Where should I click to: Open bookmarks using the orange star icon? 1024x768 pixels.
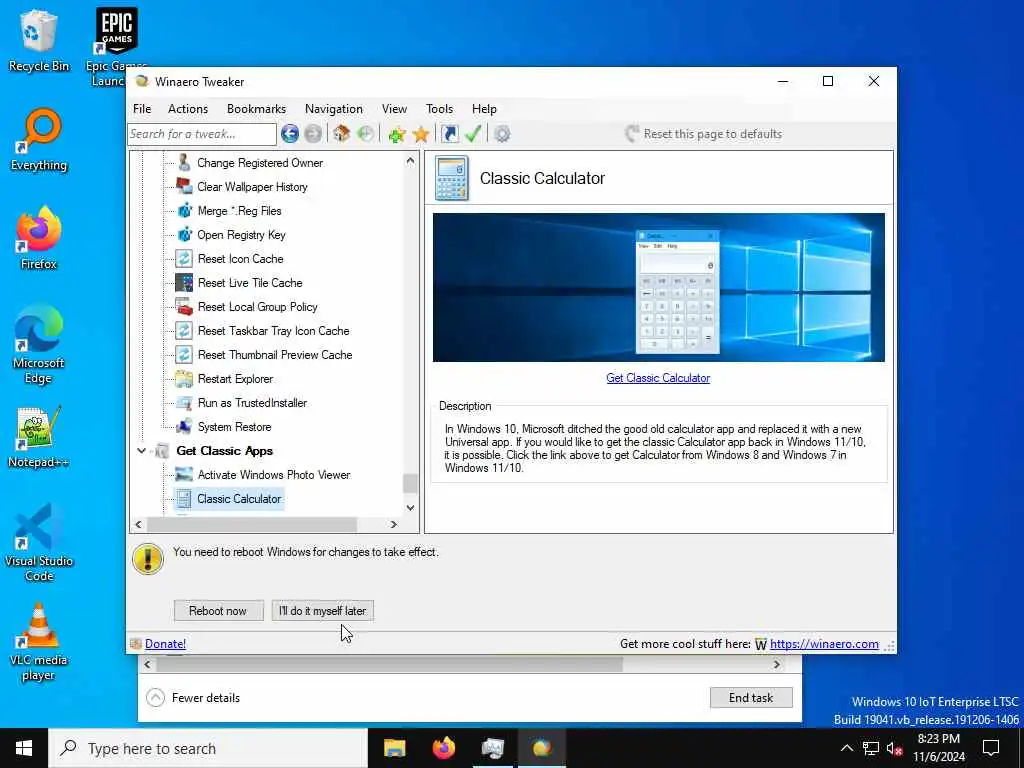421,135
